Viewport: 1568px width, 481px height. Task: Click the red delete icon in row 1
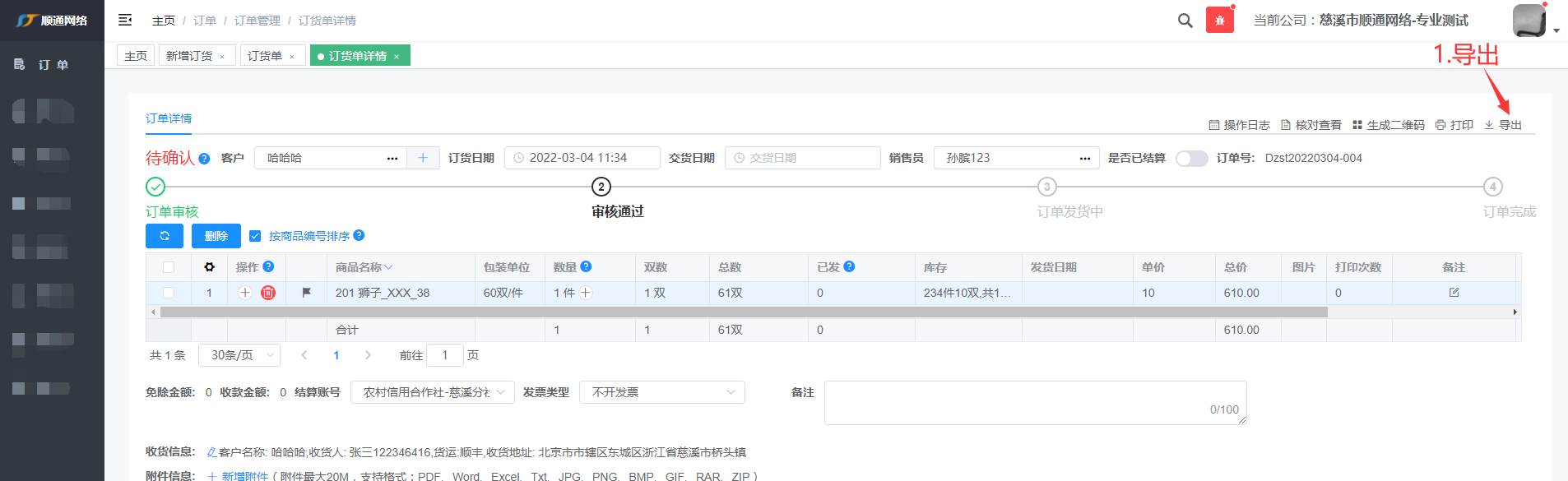pos(268,293)
